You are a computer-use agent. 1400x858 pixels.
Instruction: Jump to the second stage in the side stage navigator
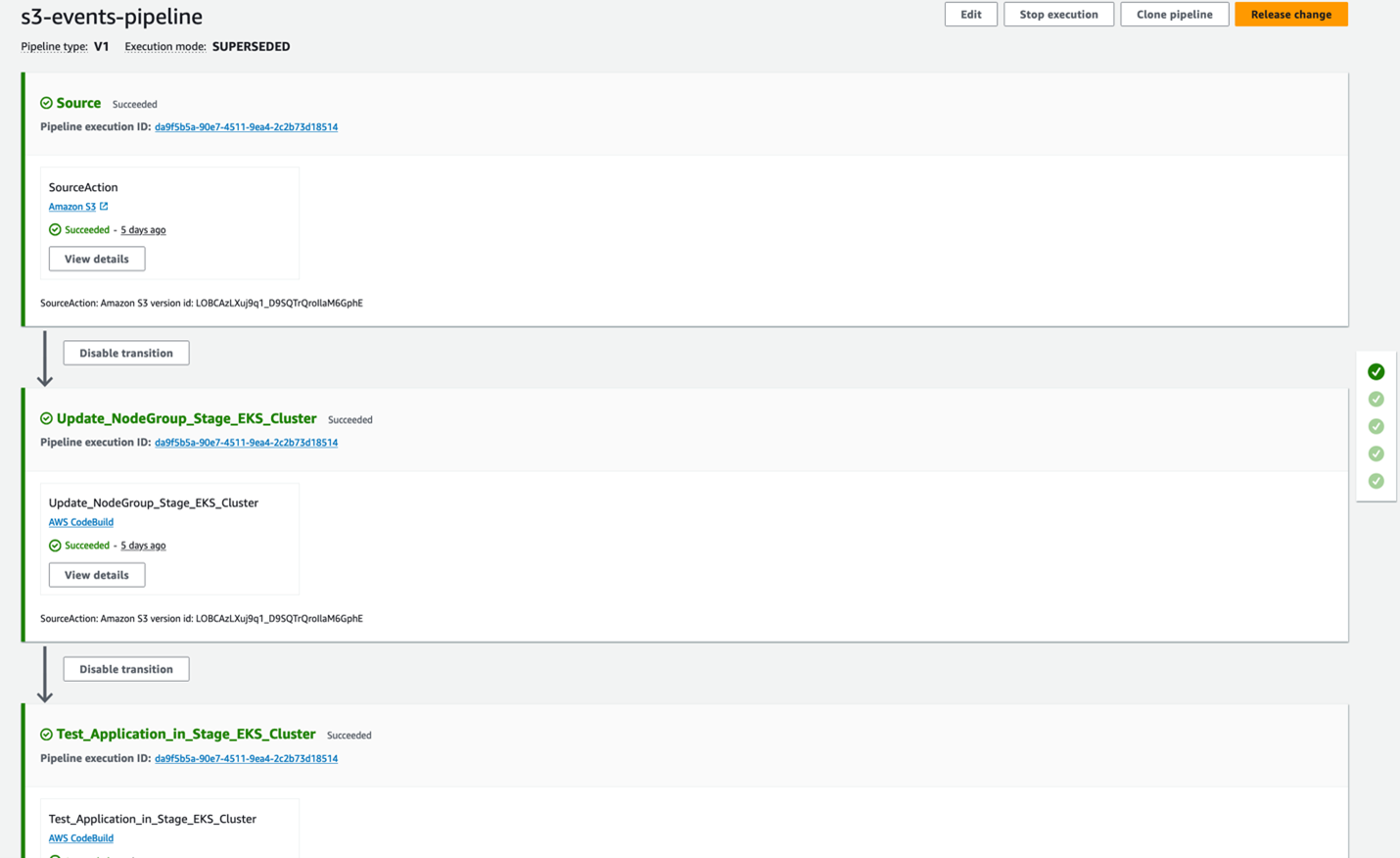1376,399
